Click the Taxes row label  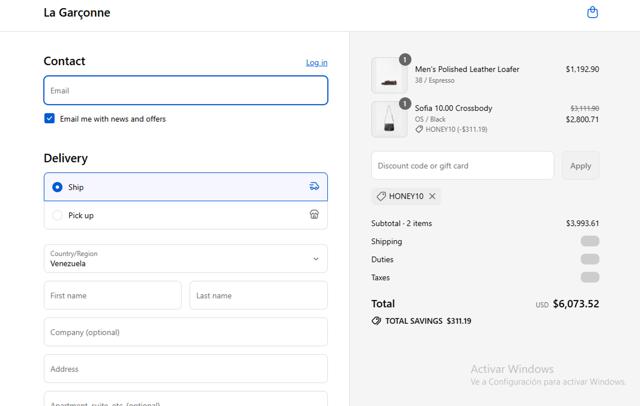pos(380,277)
